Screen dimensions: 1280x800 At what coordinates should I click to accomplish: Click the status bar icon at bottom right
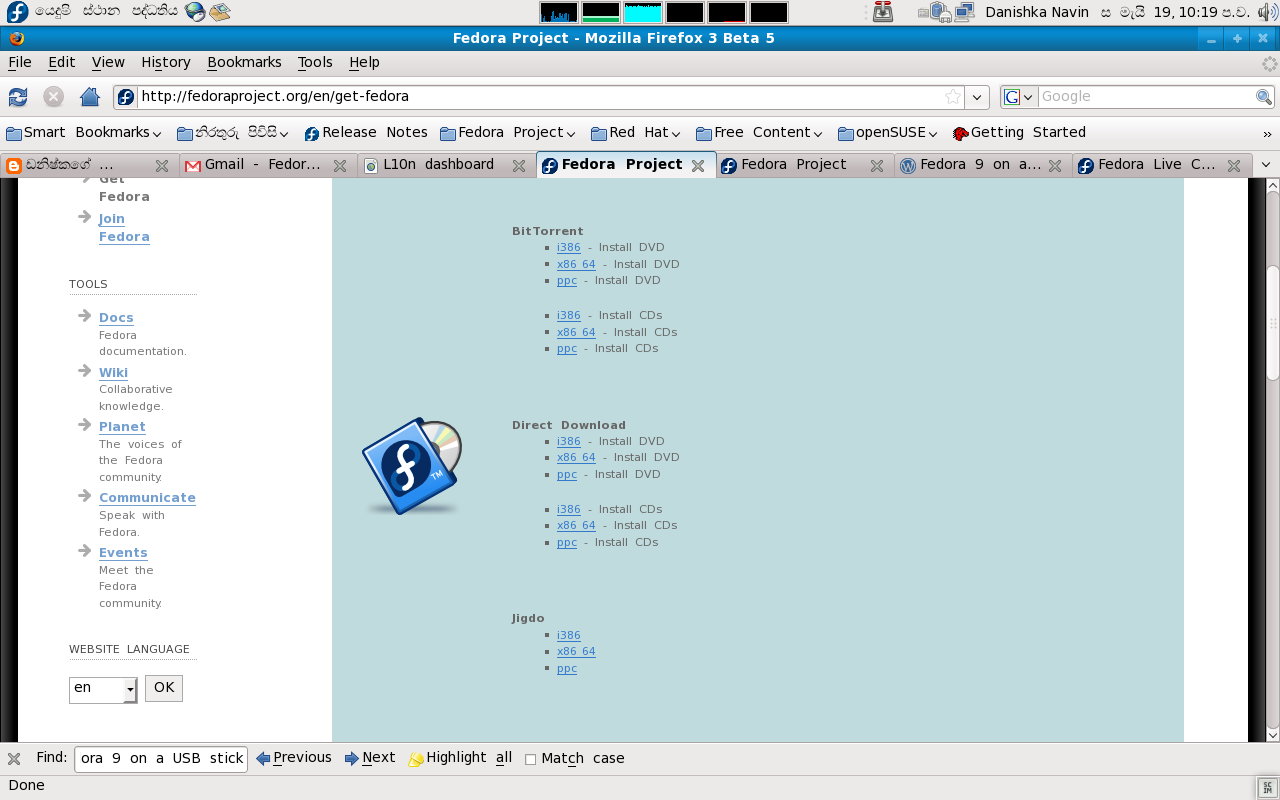click(1267, 786)
